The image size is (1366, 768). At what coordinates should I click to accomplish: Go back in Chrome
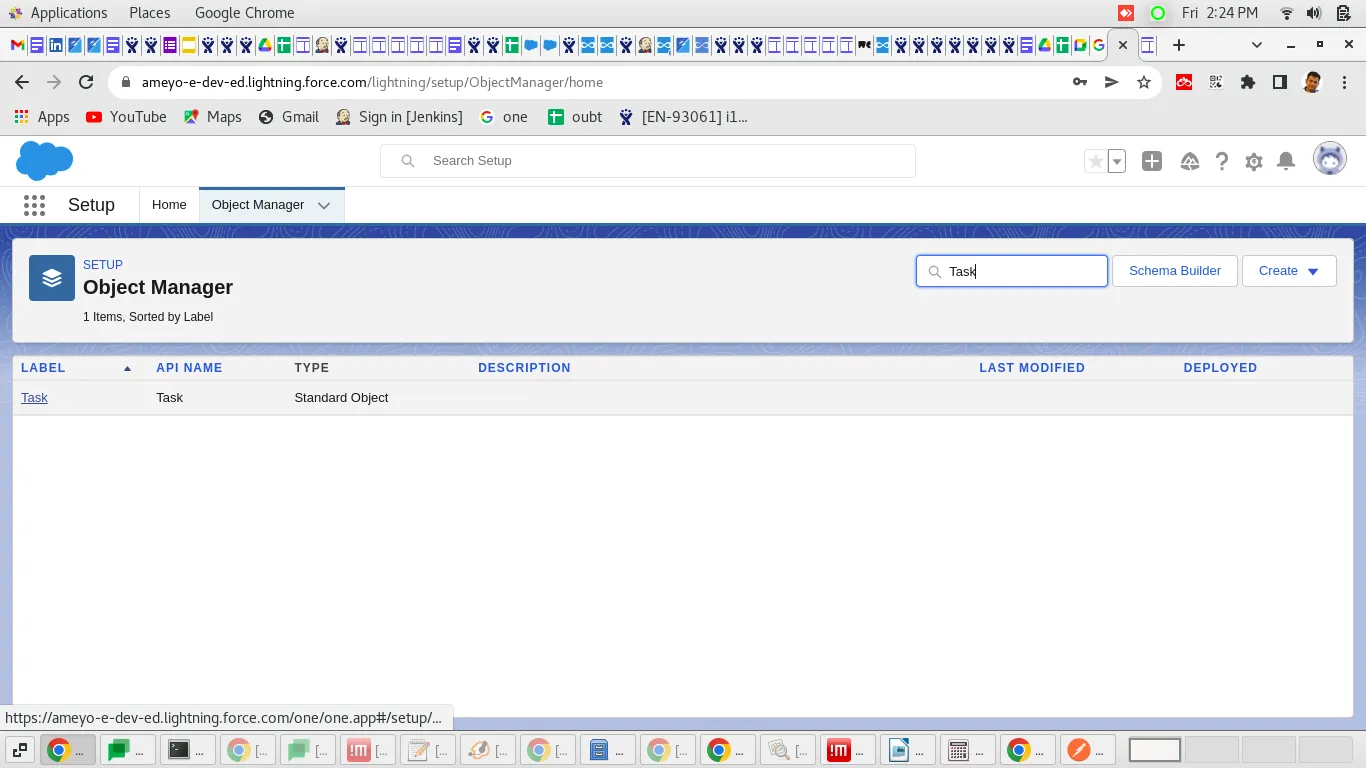22,82
